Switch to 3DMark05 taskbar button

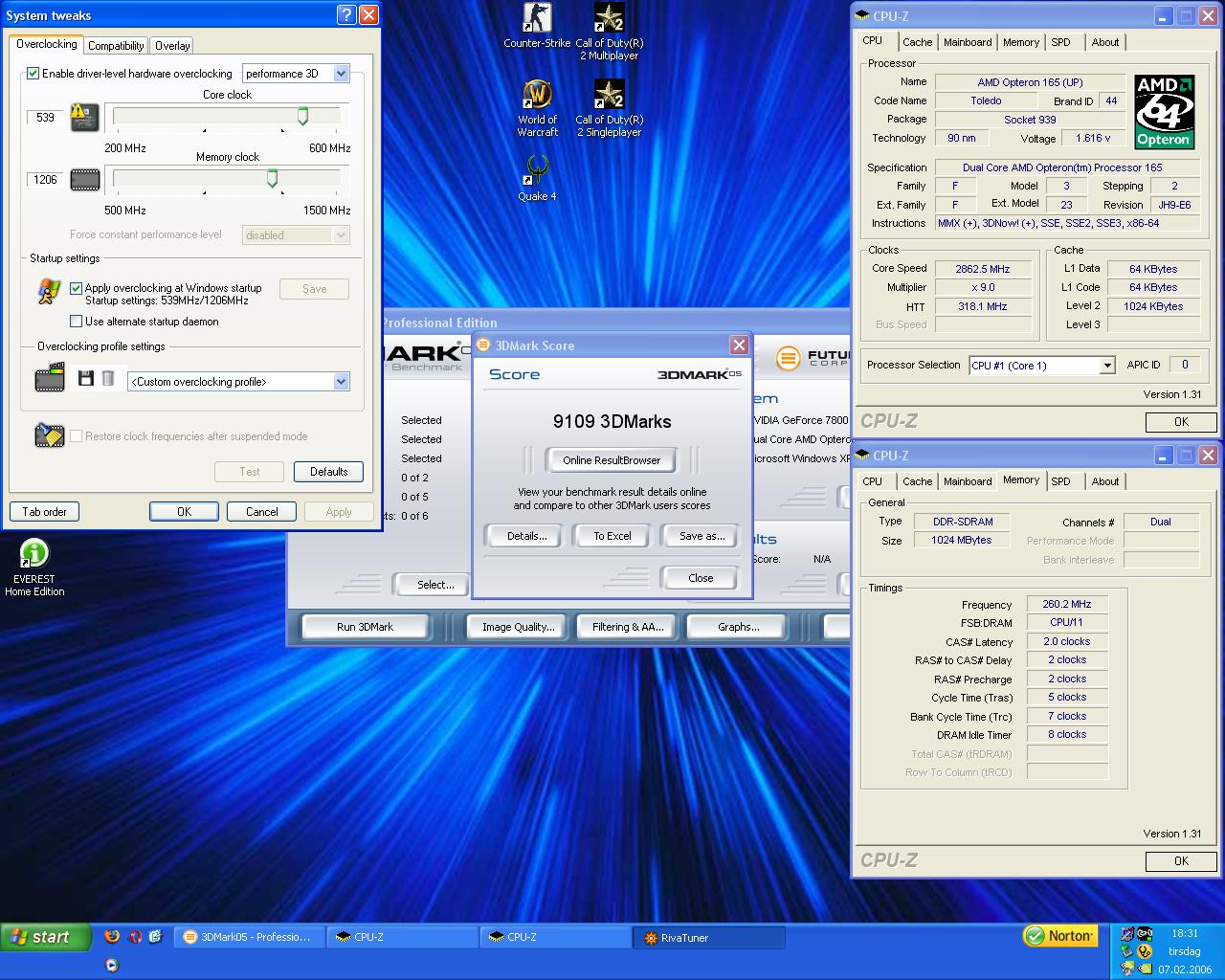250,937
